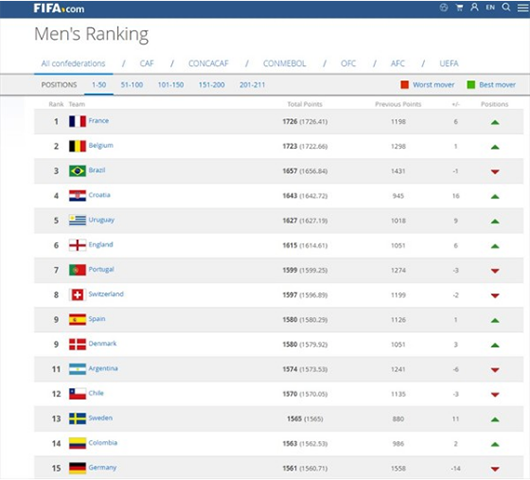Viewport: 530px width, 480px height.
Task: Click the green Best mover swatch
Action: point(471,85)
